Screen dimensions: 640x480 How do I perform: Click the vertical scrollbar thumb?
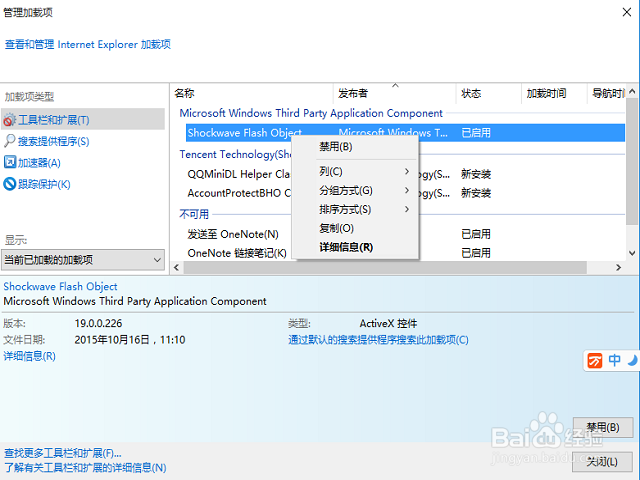[x=632, y=161]
